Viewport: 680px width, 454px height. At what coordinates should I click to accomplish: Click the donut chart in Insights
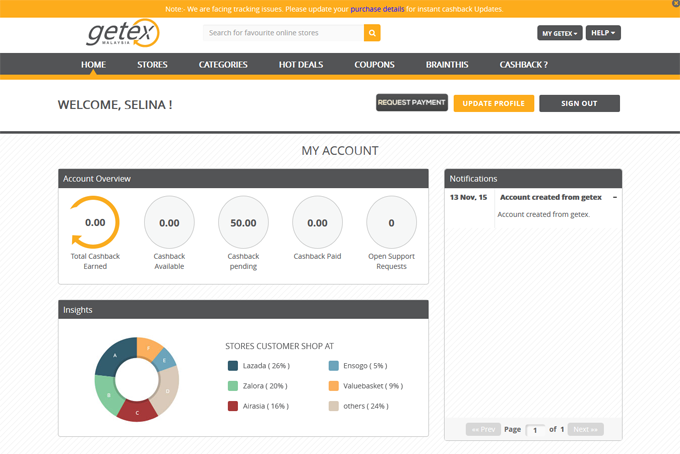[x=137, y=379]
